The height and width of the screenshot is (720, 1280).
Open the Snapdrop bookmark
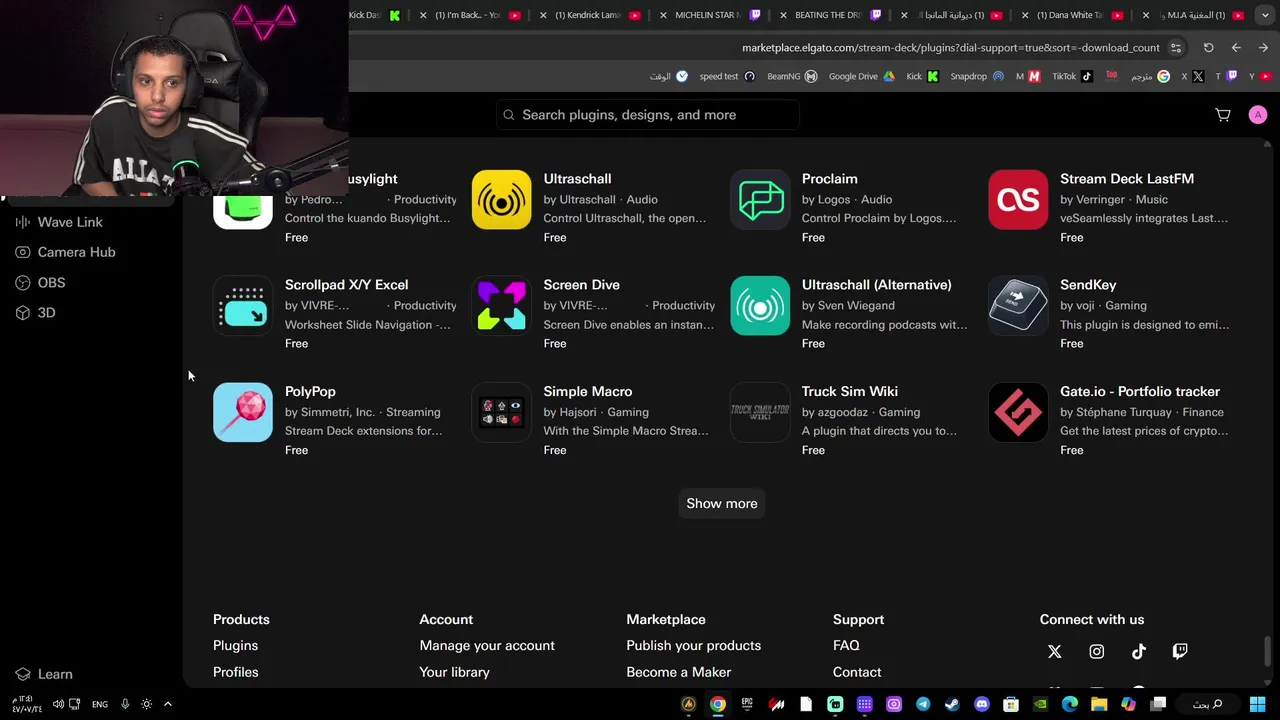(977, 76)
